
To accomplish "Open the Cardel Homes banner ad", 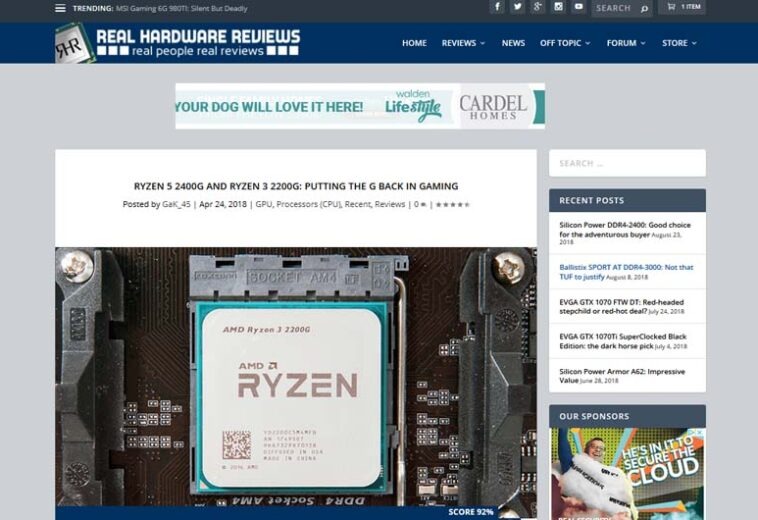I will [x=360, y=106].
